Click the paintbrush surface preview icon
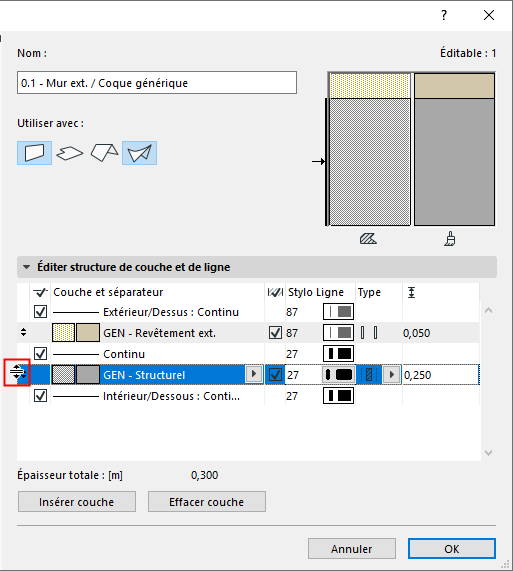Screen dimensions: 513x571 (450, 239)
